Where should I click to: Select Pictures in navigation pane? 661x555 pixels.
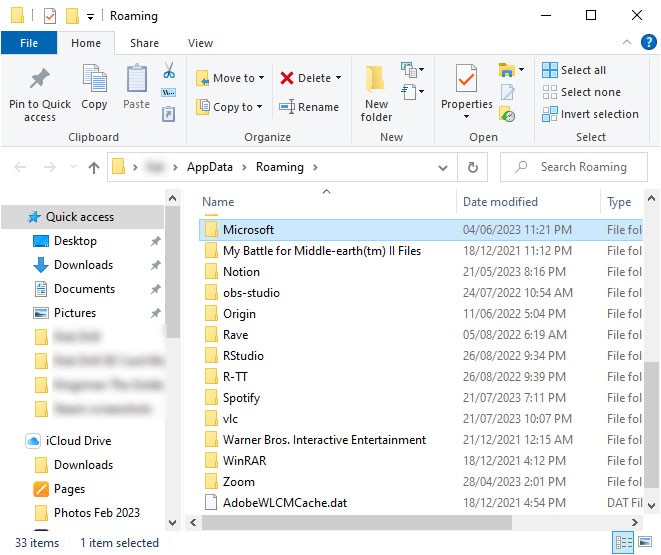point(75,313)
